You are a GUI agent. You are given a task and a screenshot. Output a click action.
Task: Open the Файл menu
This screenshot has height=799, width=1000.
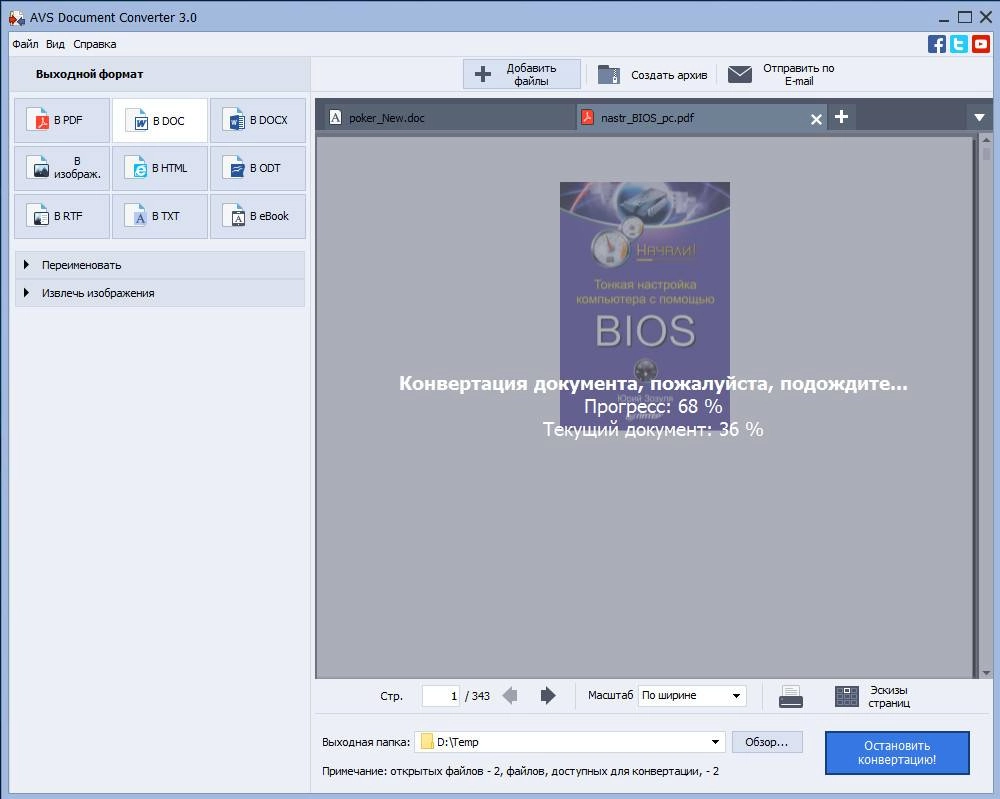pyautogui.click(x=26, y=44)
